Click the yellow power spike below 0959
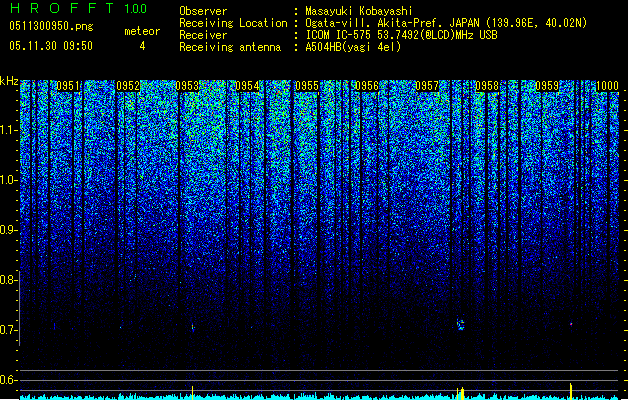The width and height of the screenshot is (629, 400). [571, 391]
